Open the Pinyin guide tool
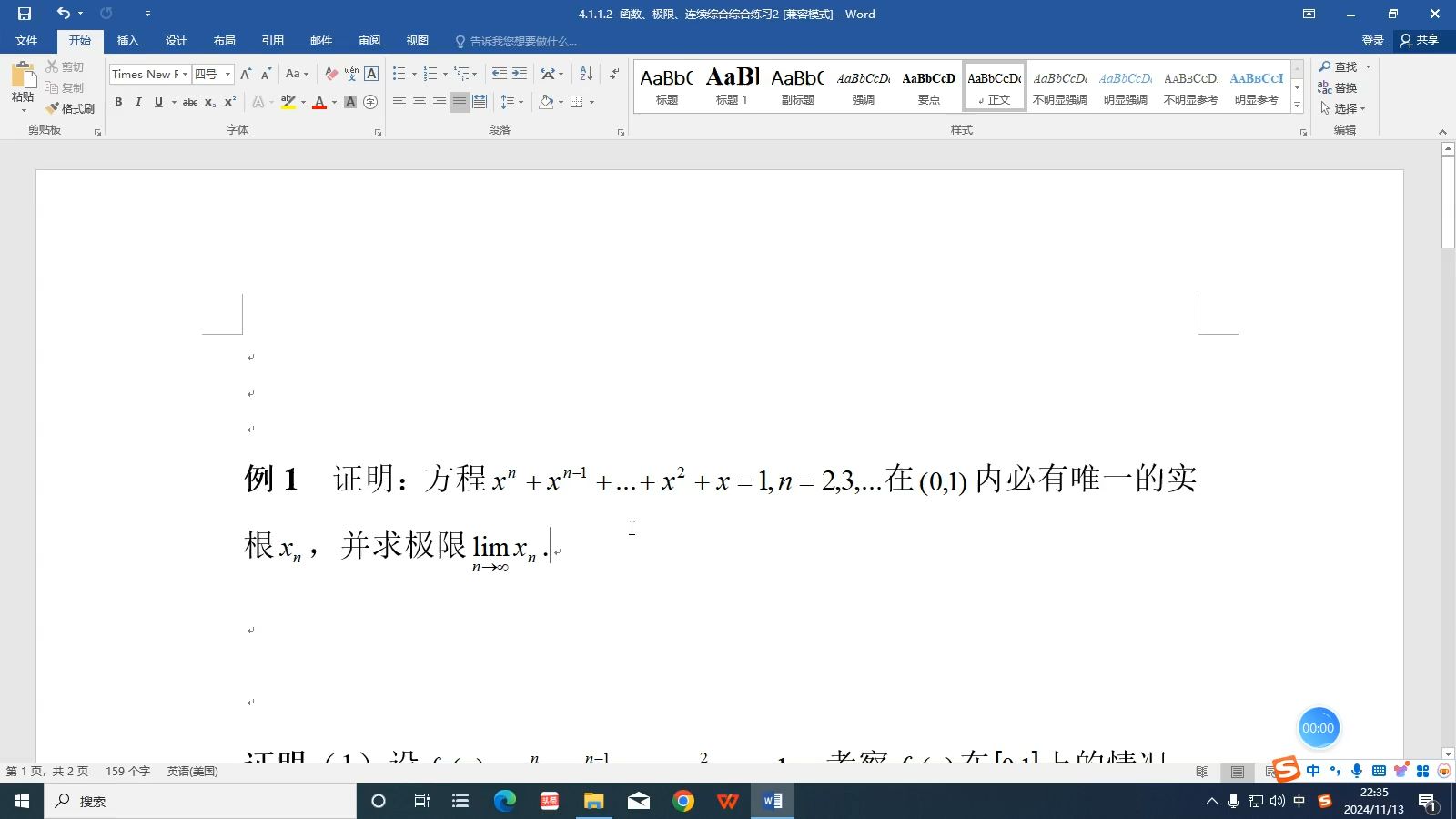 pyautogui.click(x=351, y=74)
